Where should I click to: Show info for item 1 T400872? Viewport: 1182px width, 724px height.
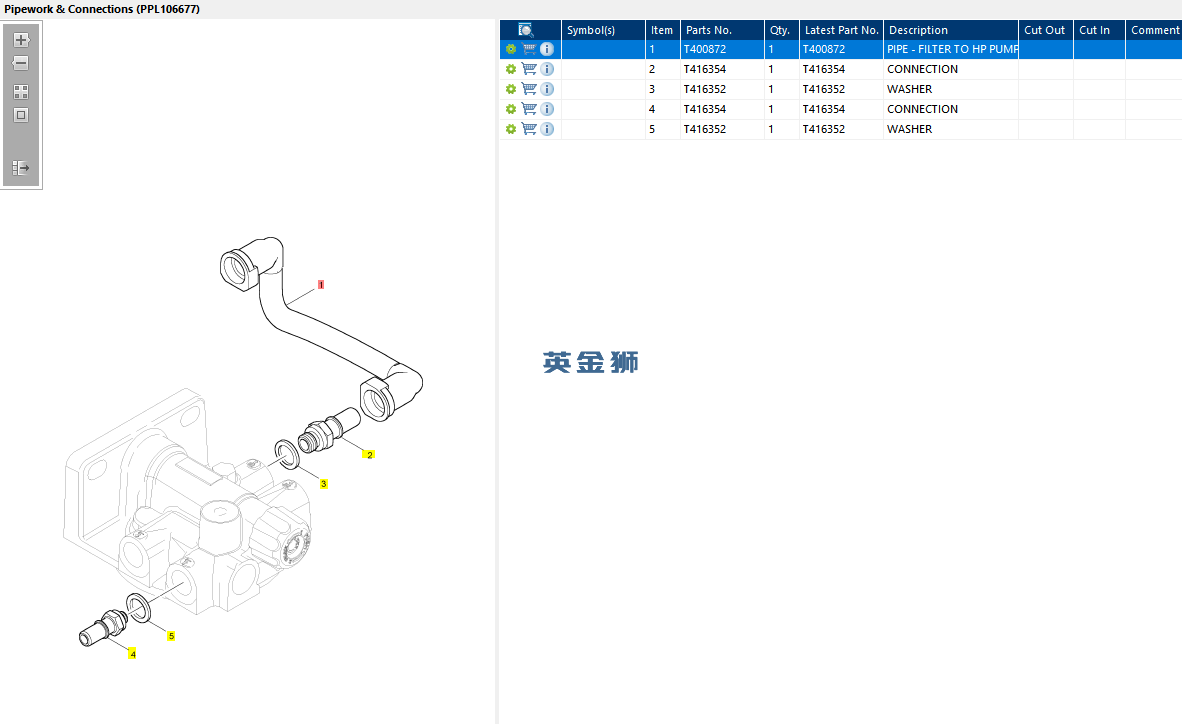pos(547,49)
